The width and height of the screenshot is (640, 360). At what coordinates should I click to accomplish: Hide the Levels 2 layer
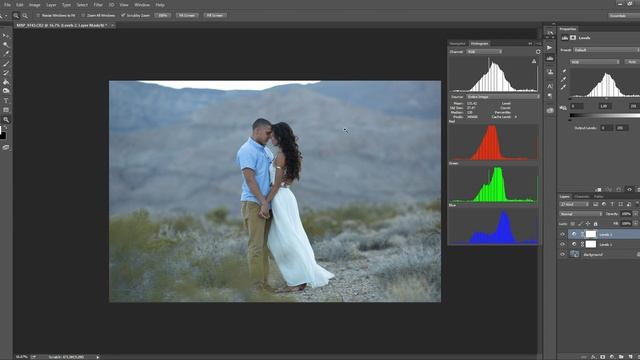click(562, 234)
